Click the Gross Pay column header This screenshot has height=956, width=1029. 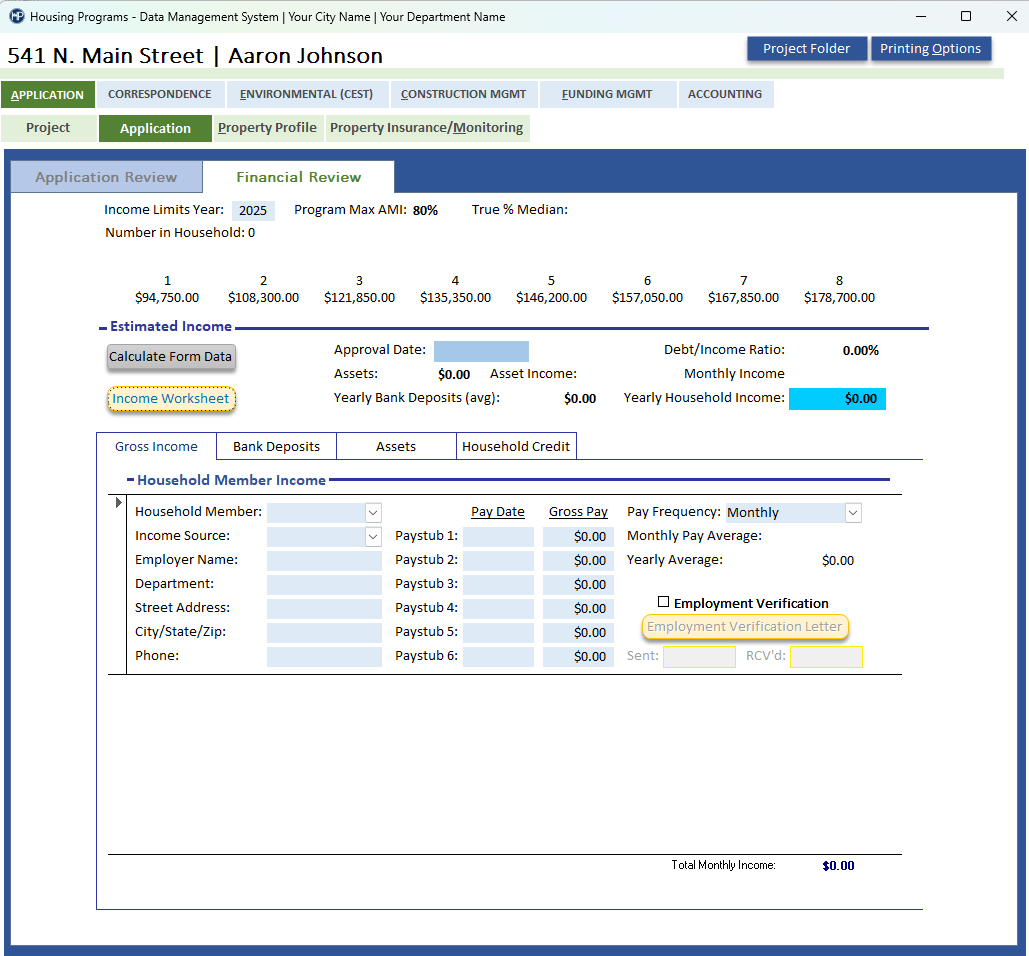[578, 512]
